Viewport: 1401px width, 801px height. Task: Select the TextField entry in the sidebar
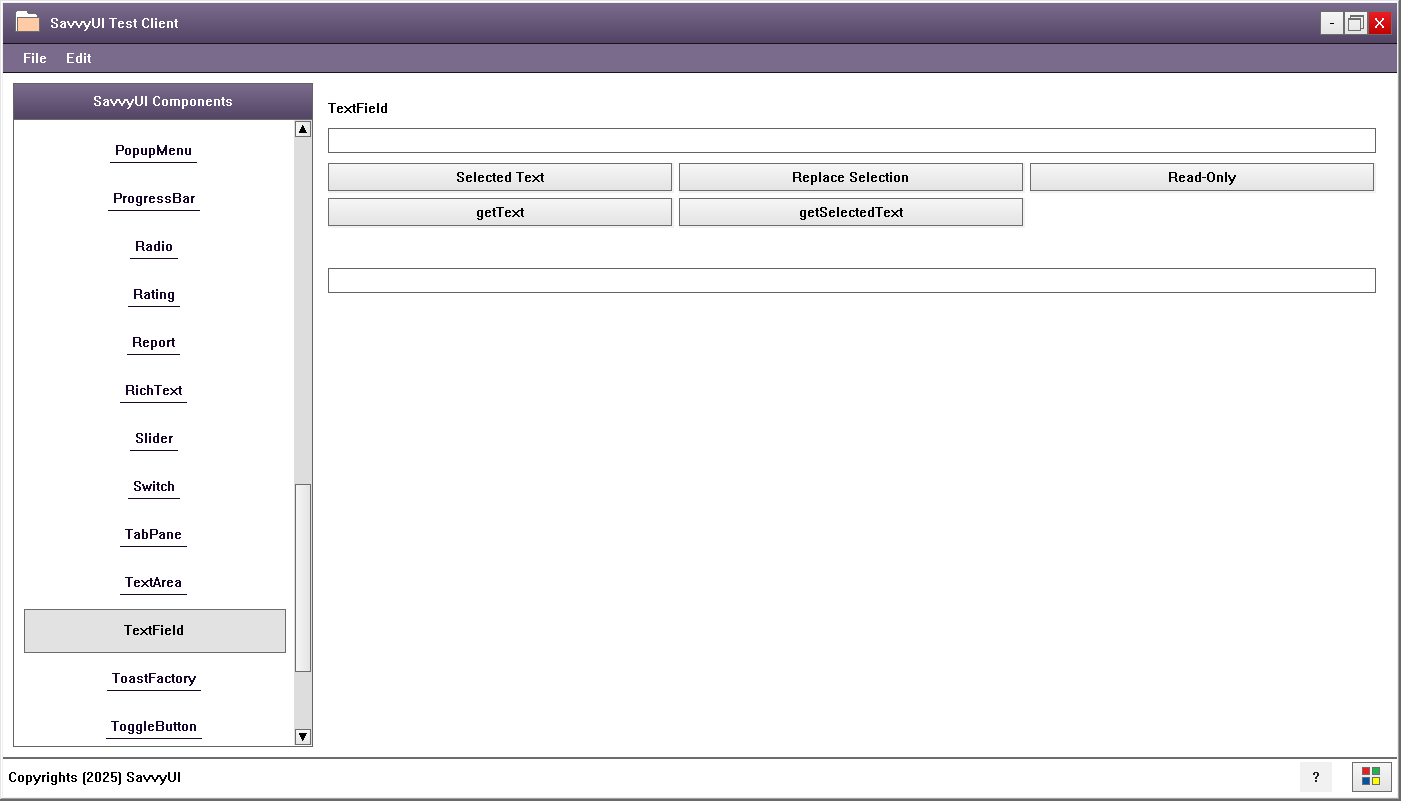pos(153,631)
